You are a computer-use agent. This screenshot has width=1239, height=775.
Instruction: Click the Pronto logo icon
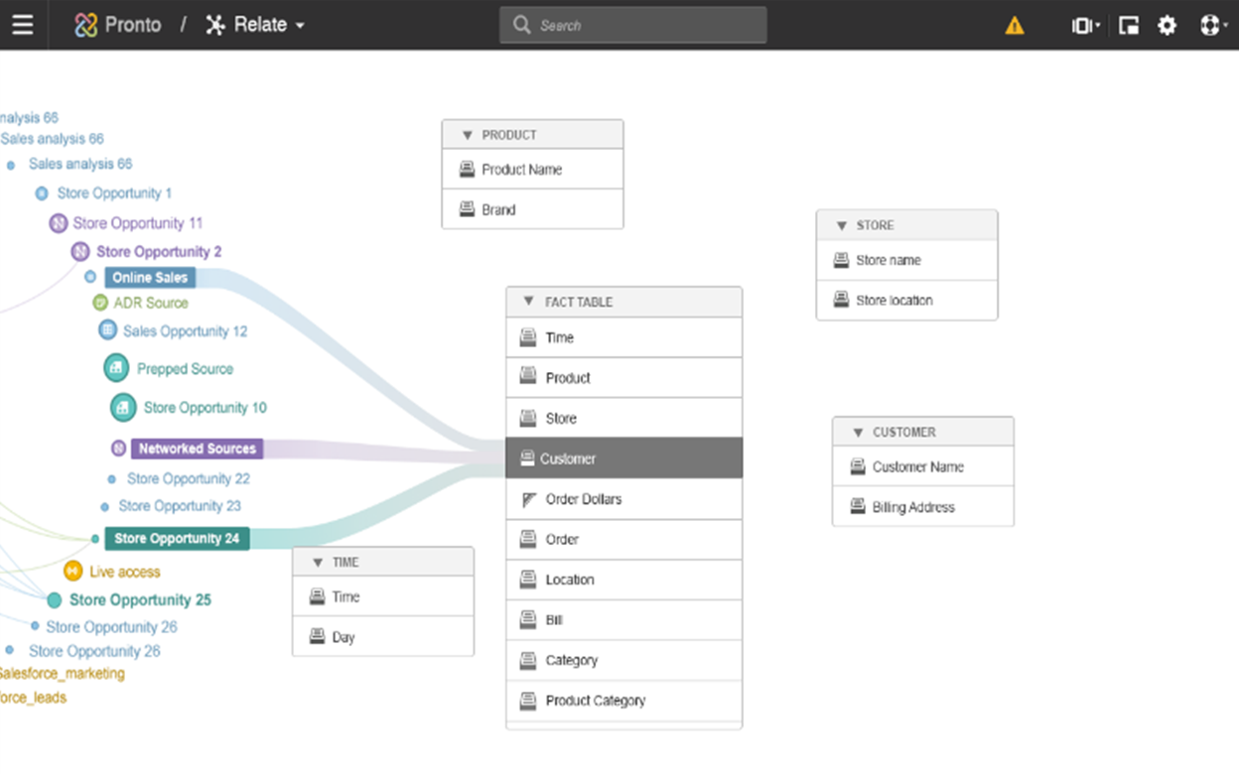pyautogui.click(x=86, y=25)
